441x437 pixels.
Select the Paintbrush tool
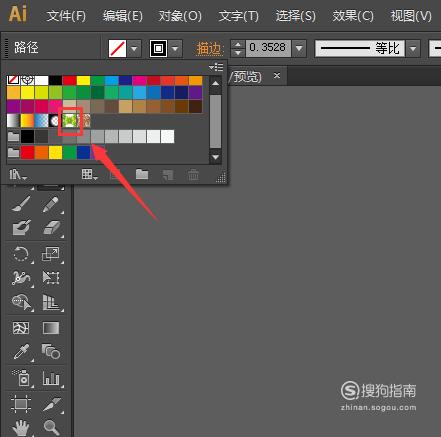[x=21, y=204]
